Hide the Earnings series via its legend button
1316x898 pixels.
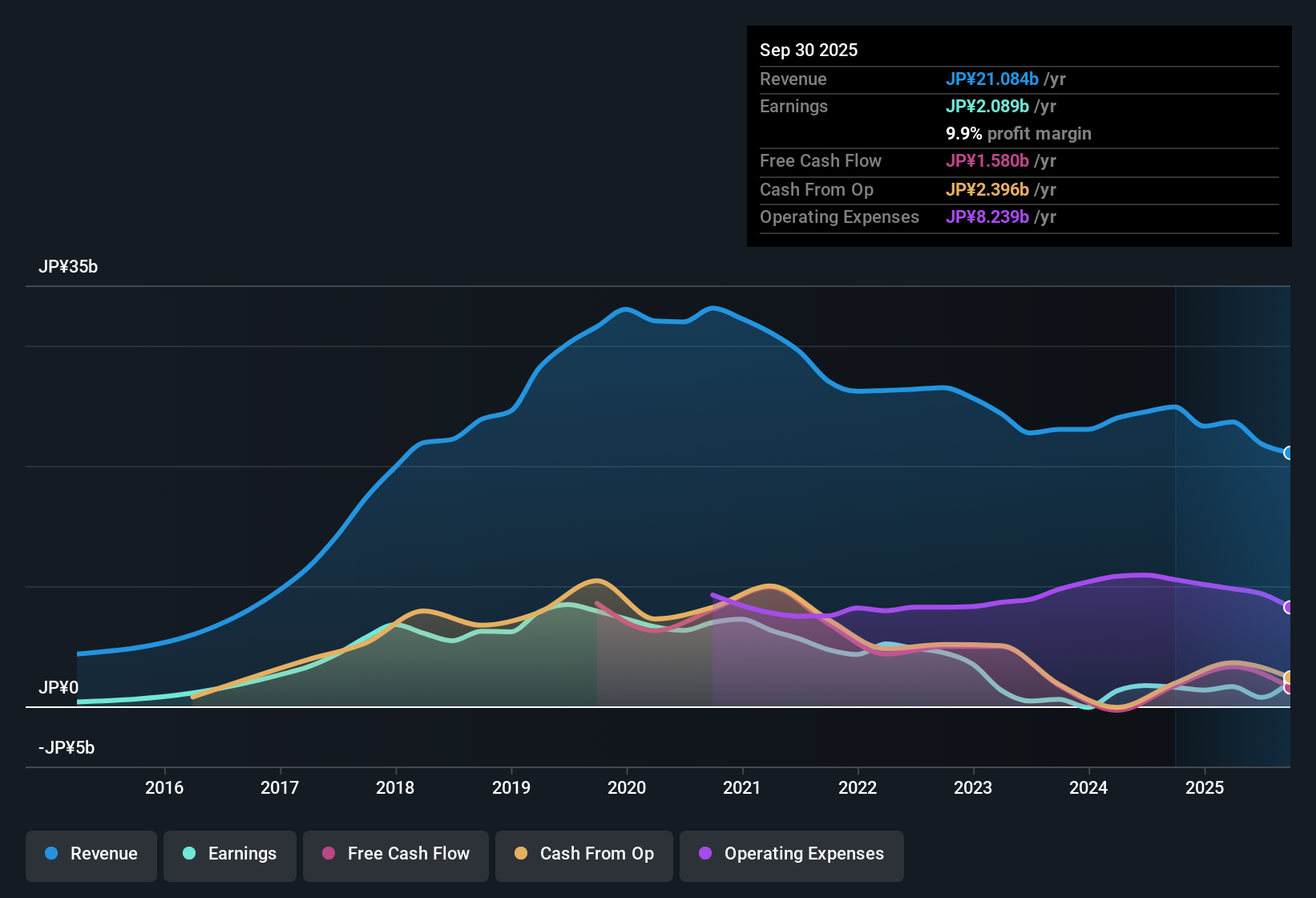coord(230,854)
